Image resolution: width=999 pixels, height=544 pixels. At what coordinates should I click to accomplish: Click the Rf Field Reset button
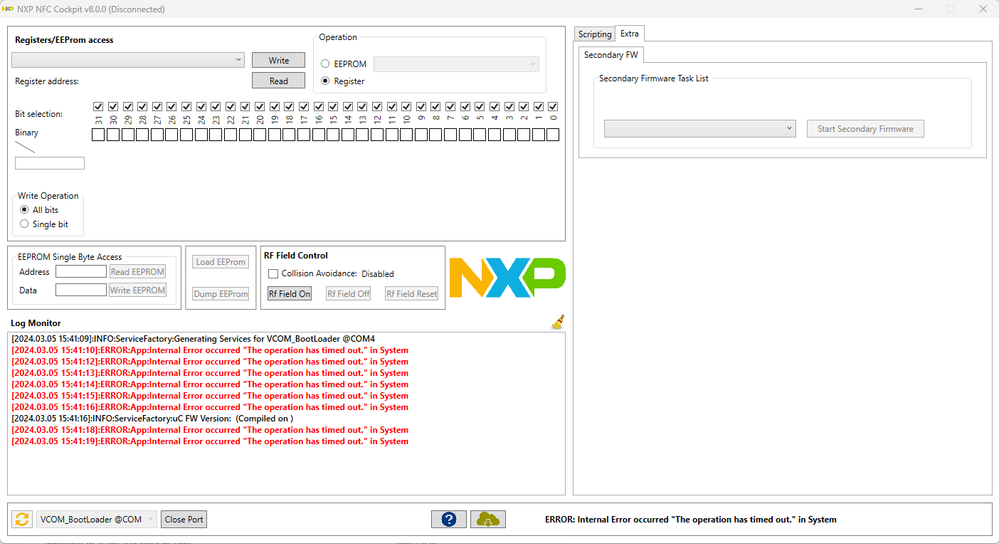(x=412, y=294)
